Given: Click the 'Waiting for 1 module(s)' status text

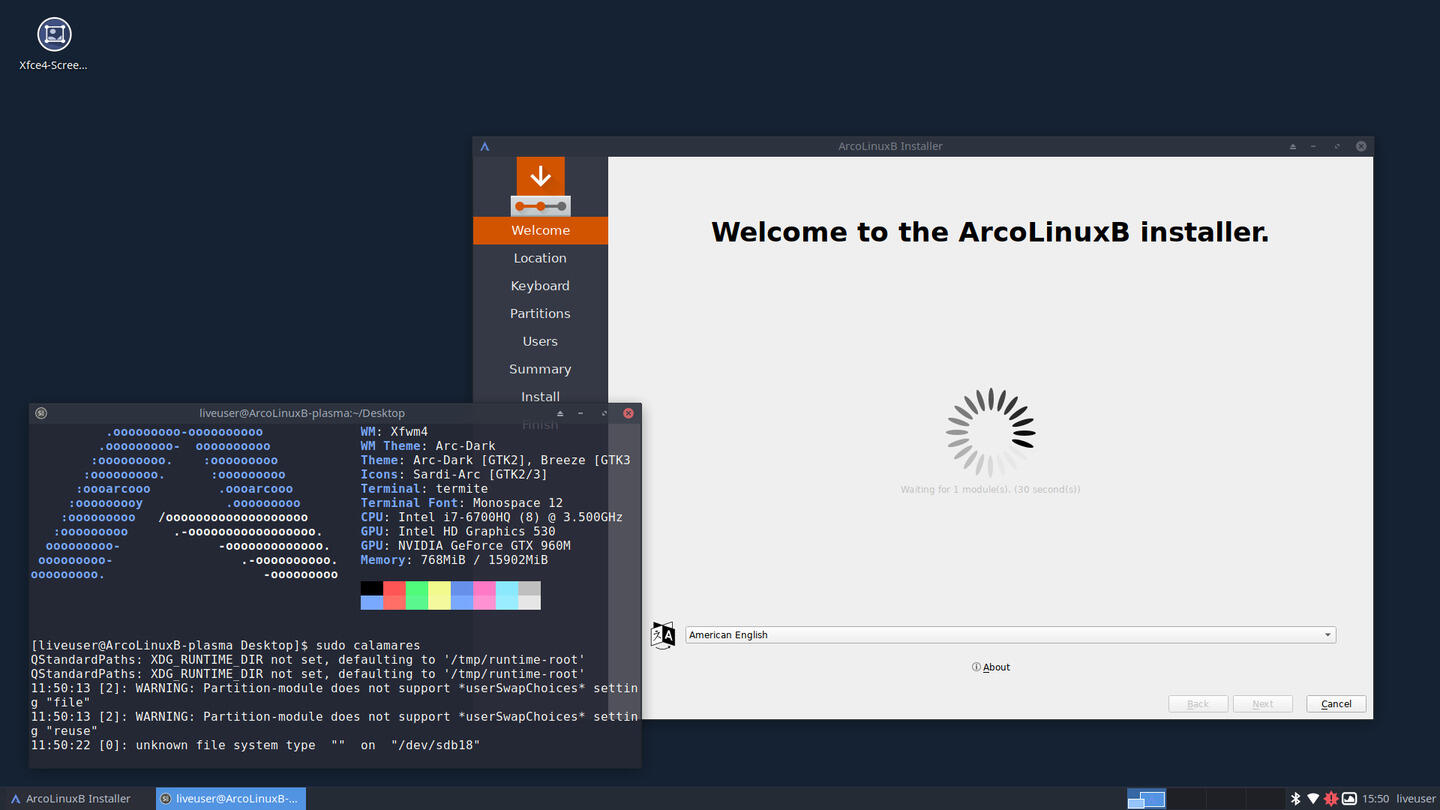Looking at the screenshot, I should [x=990, y=490].
